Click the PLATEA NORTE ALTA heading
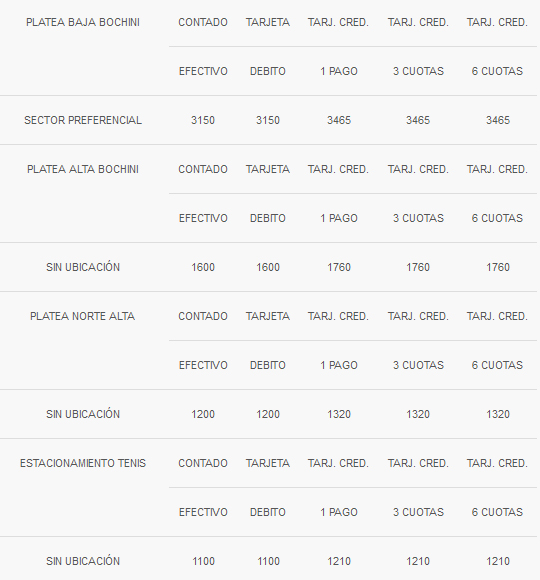The width and height of the screenshot is (540, 580). click(82, 316)
